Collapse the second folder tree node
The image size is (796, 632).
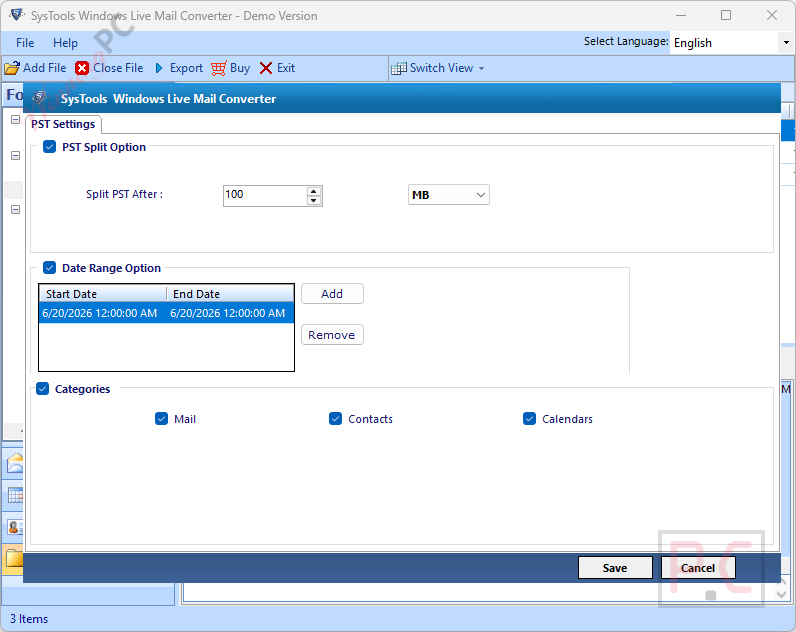[x=16, y=155]
